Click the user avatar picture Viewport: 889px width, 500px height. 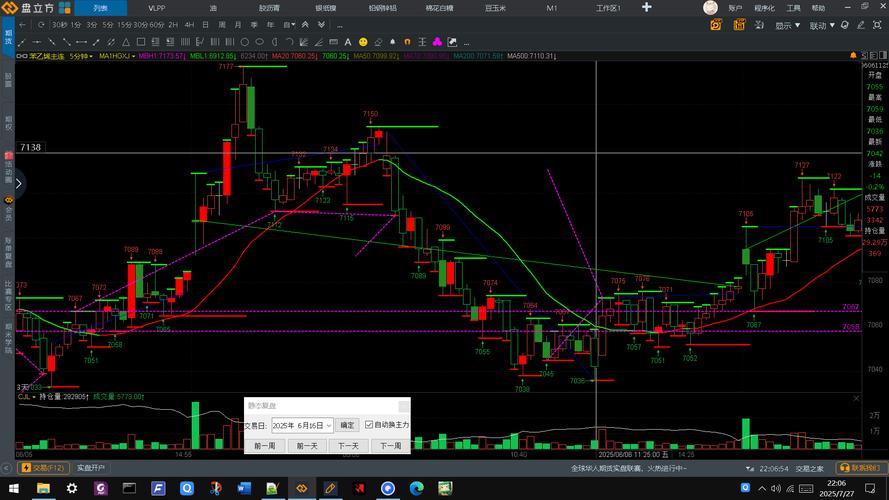(x=710, y=7)
